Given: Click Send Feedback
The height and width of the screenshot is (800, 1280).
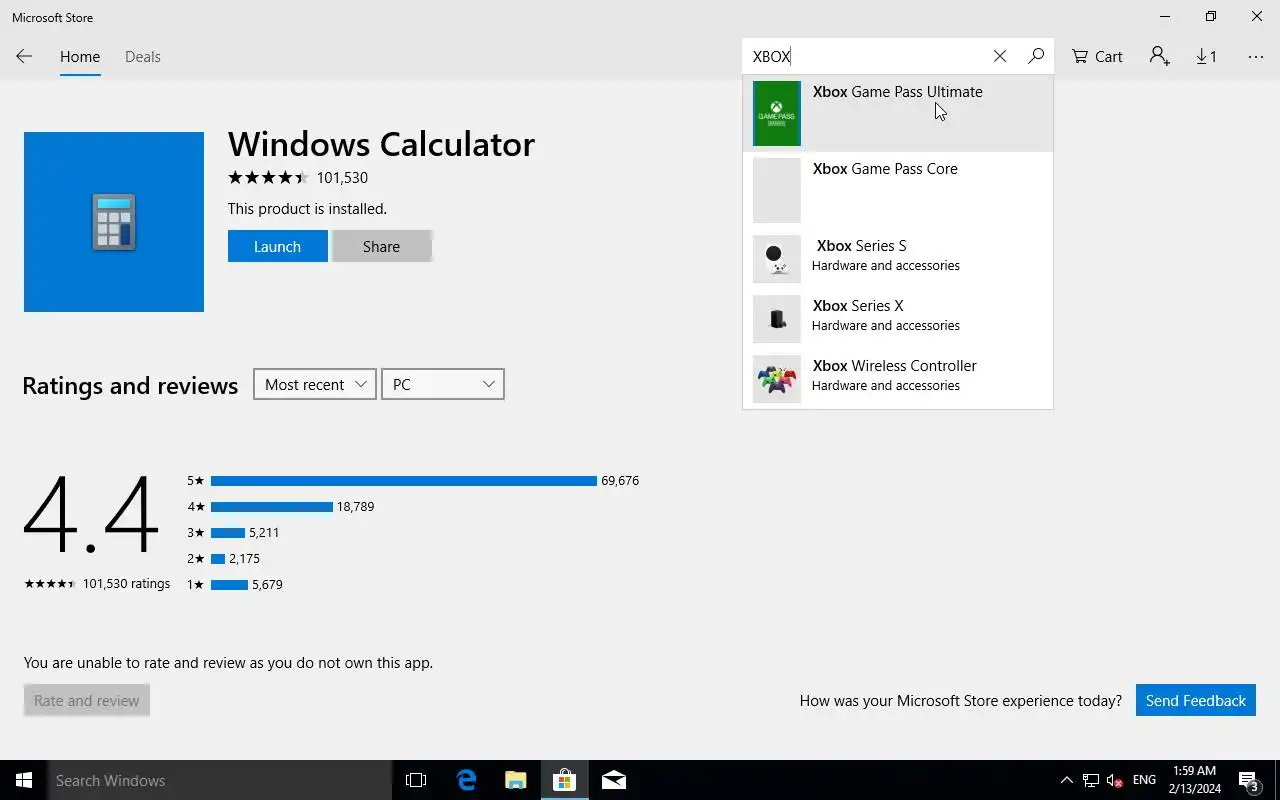Looking at the screenshot, I should tap(1196, 700).
